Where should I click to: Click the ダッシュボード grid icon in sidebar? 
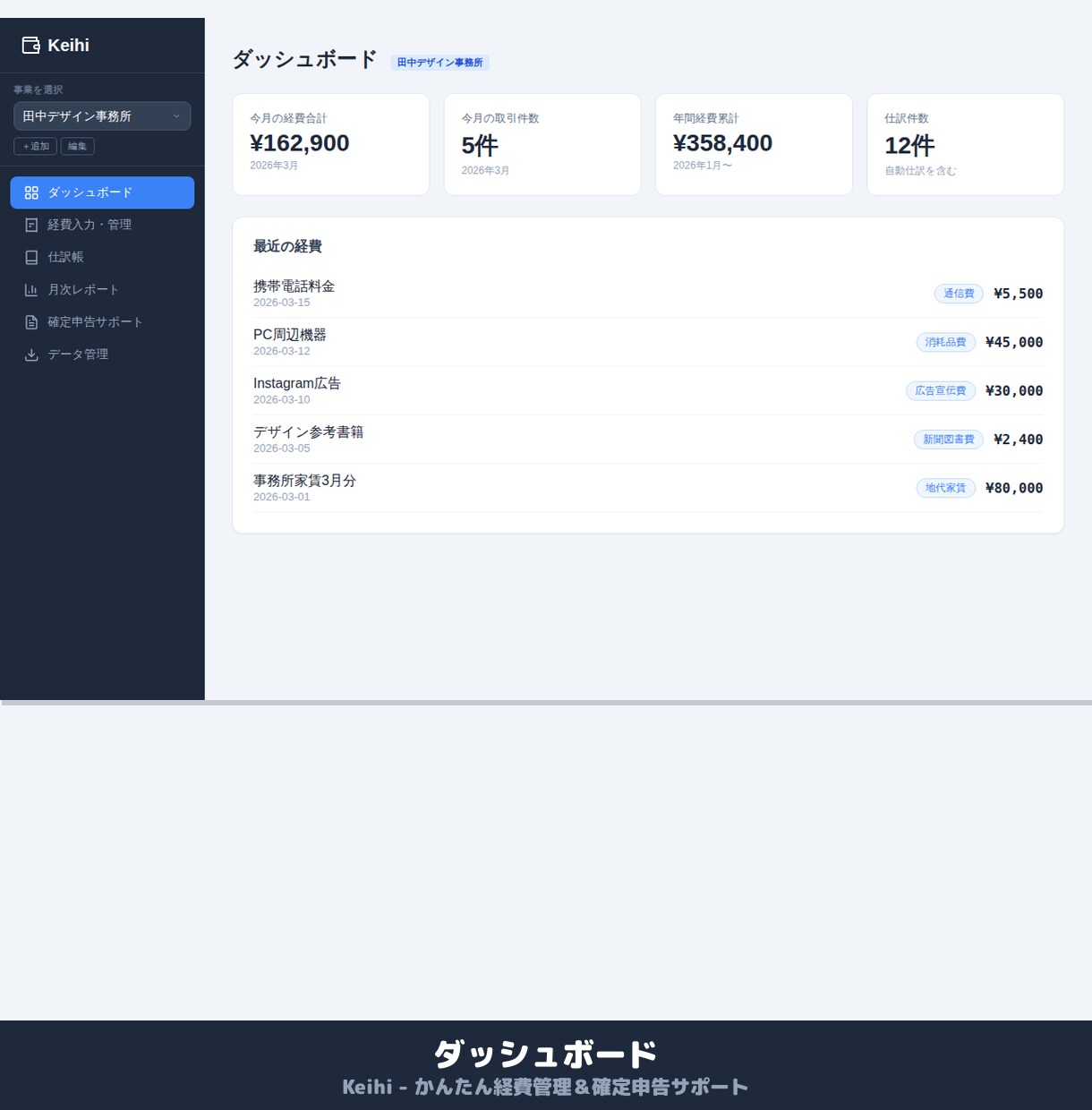[31, 192]
